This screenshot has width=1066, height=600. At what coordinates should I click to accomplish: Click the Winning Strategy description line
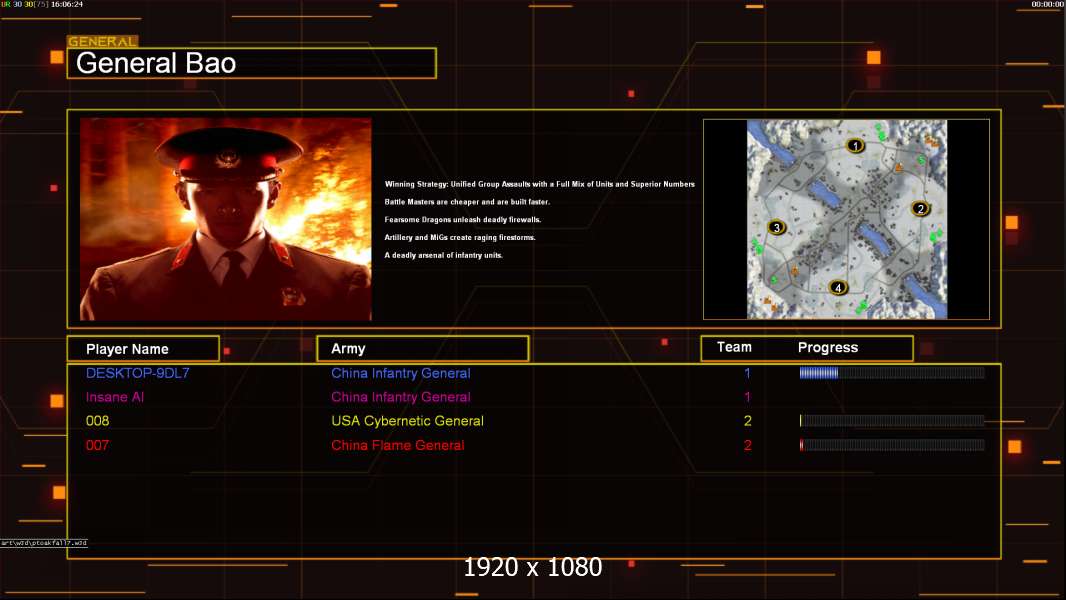tap(540, 184)
